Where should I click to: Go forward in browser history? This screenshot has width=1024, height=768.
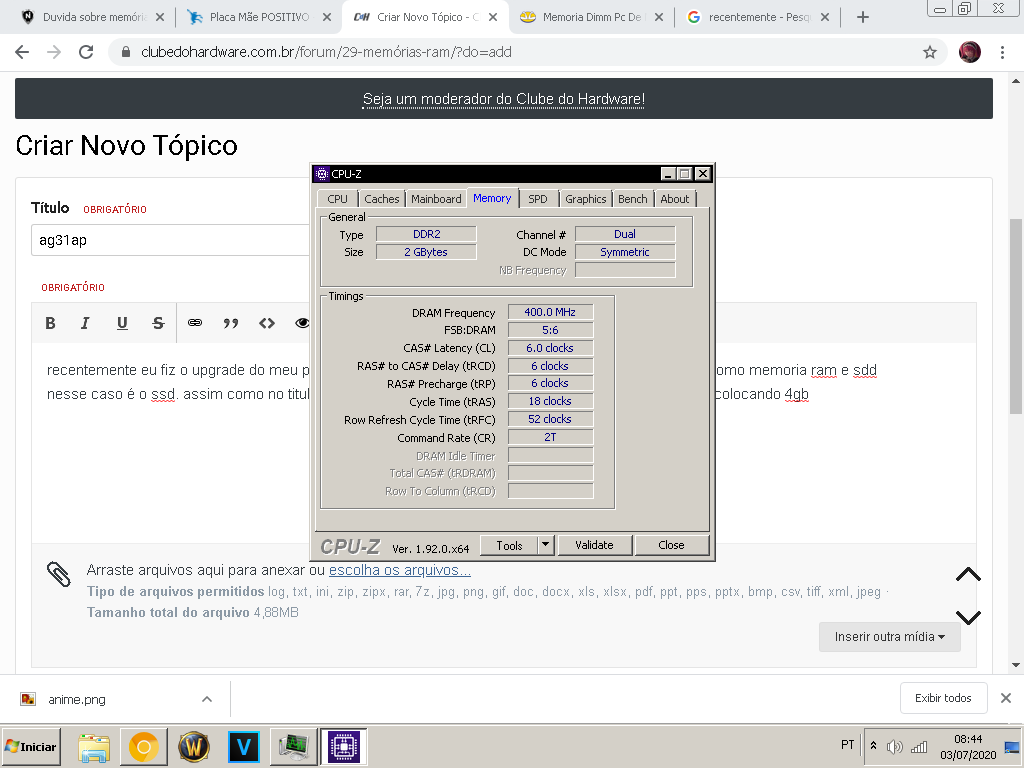[x=54, y=52]
